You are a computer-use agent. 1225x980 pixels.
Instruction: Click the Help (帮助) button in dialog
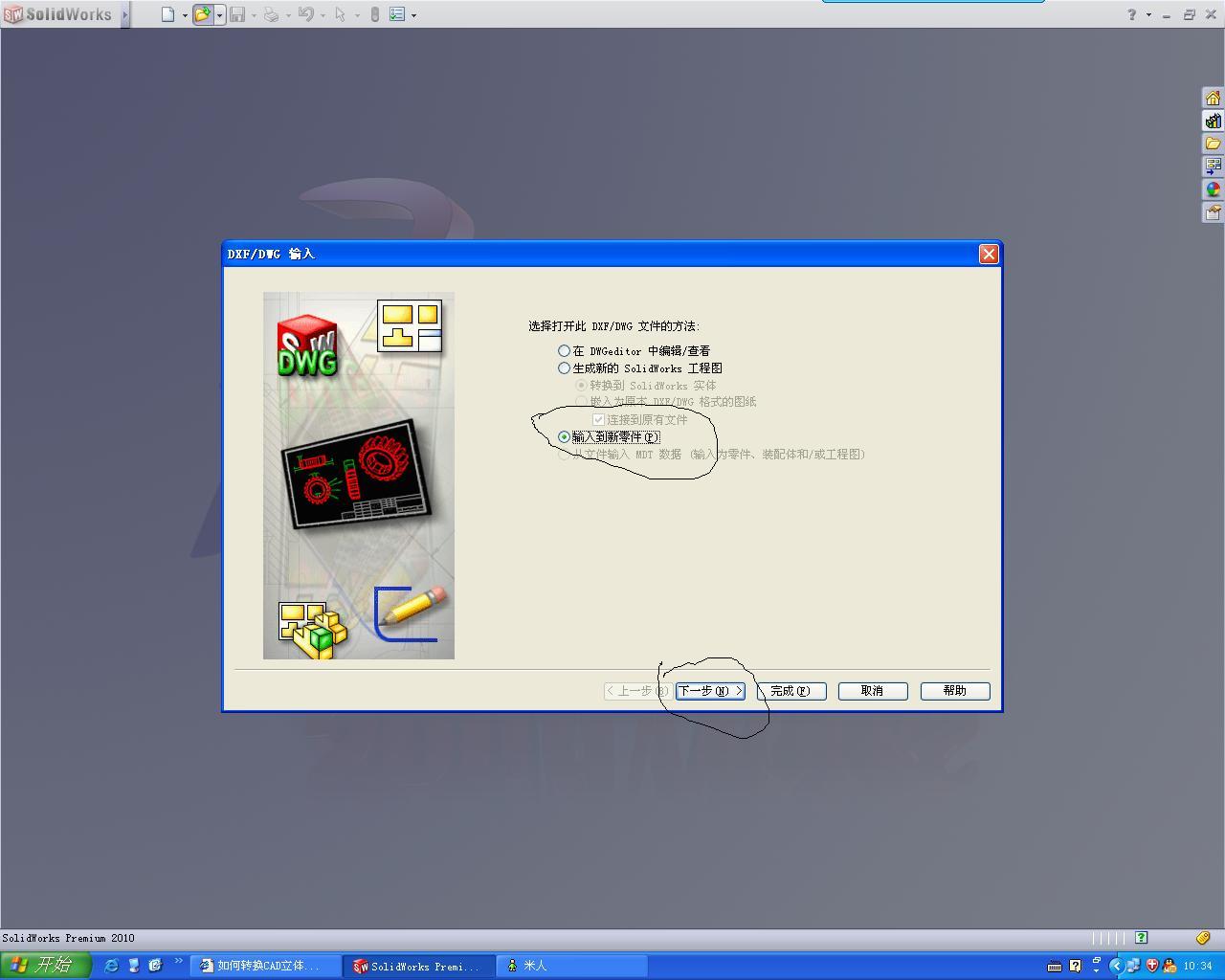(x=955, y=691)
